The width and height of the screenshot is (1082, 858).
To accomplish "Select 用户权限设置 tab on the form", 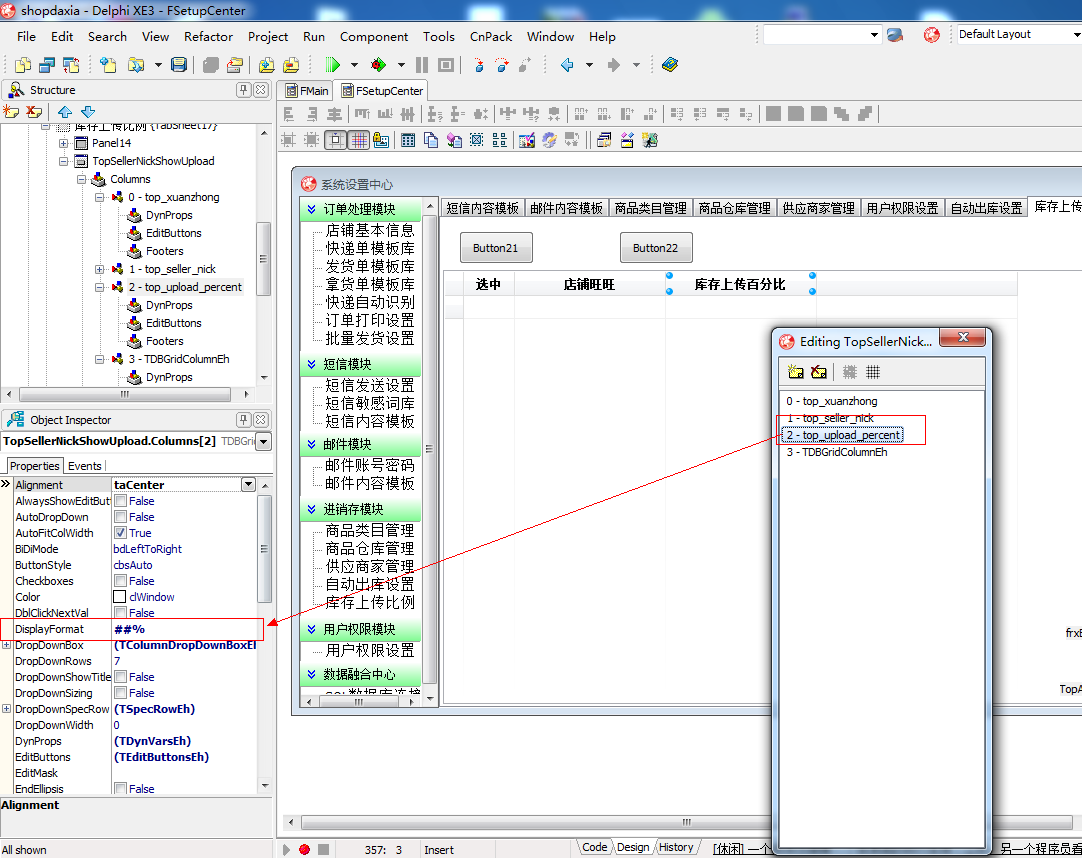I will click(x=902, y=208).
